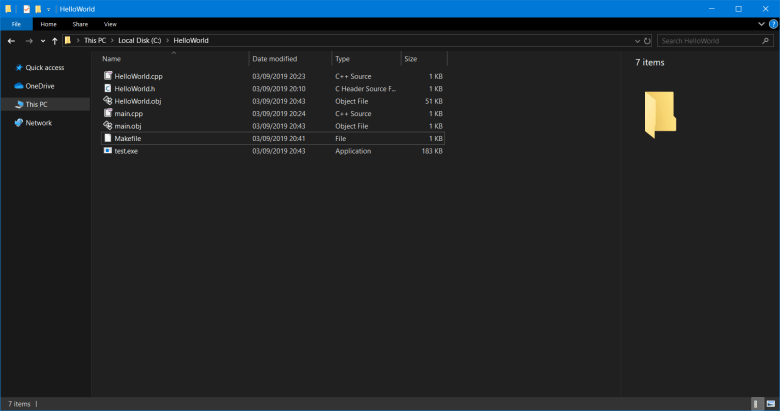Click the test.exe application icon

coord(107,150)
